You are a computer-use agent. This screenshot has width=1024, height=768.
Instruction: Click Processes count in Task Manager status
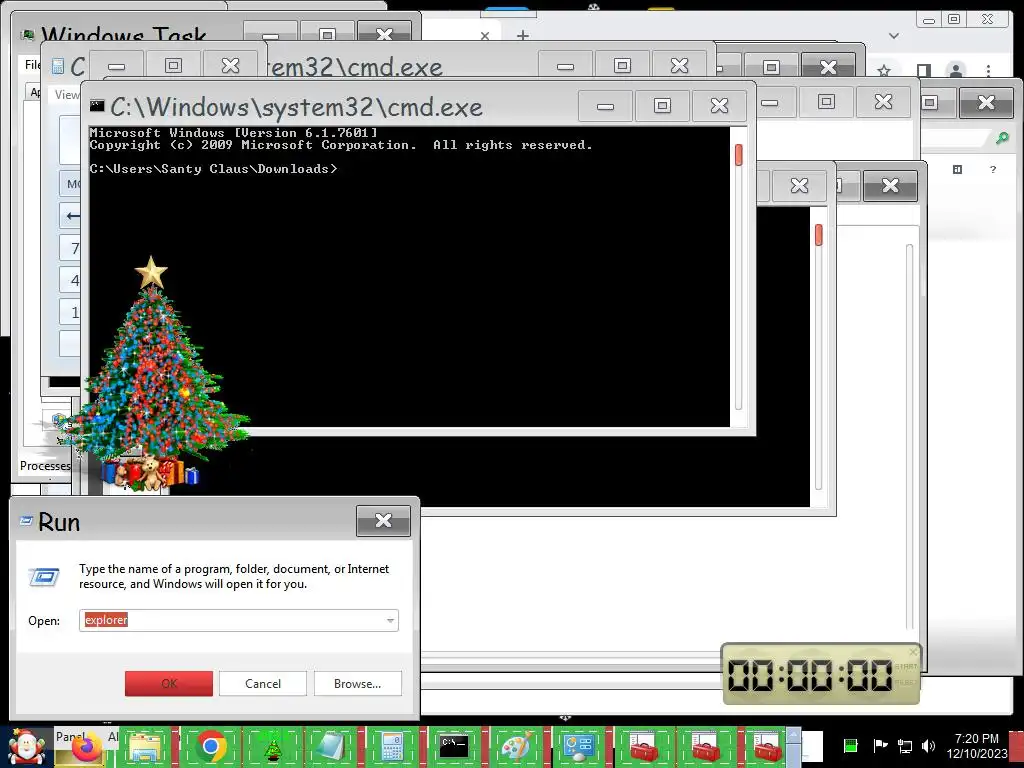tap(44, 466)
